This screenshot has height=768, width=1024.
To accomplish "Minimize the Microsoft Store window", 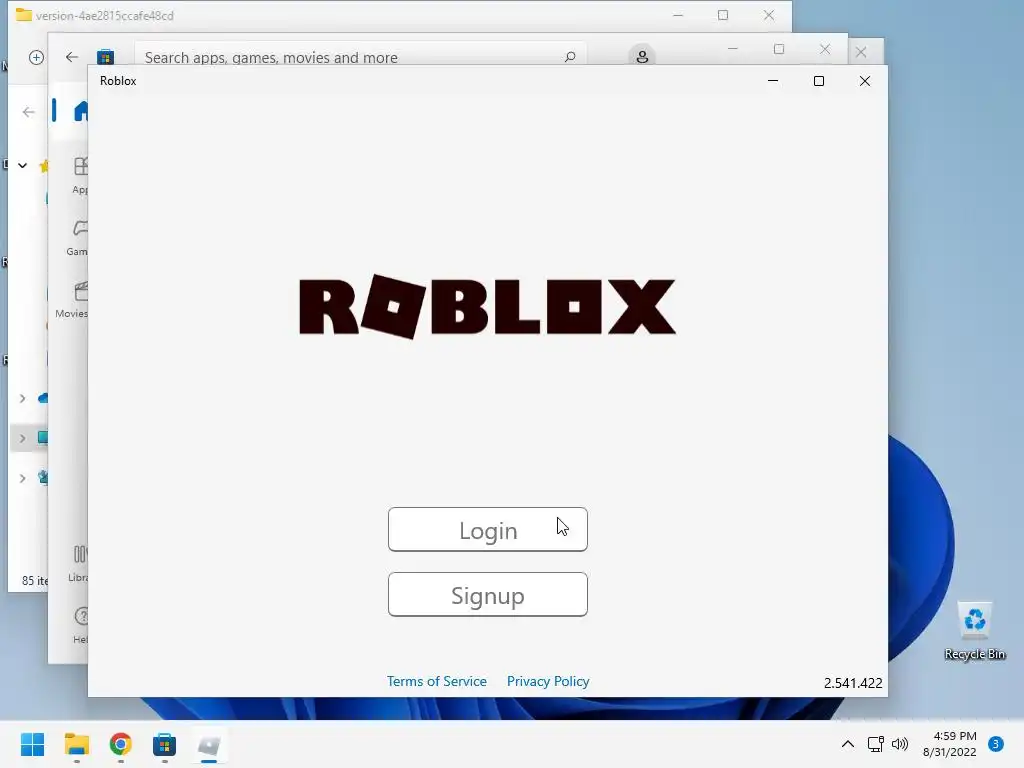I will coord(733,50).
